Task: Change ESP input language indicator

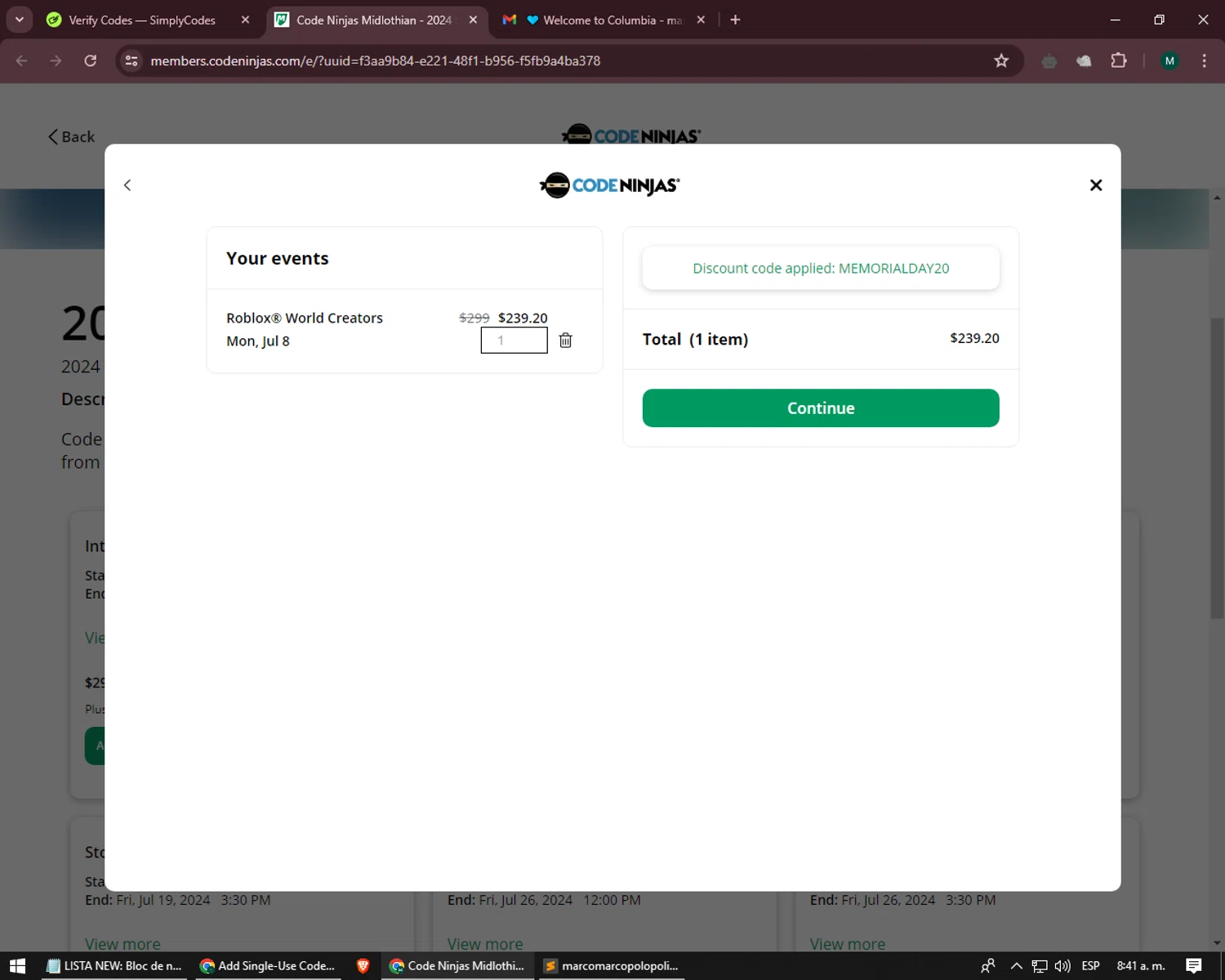Action: [x=1090, y=966]
